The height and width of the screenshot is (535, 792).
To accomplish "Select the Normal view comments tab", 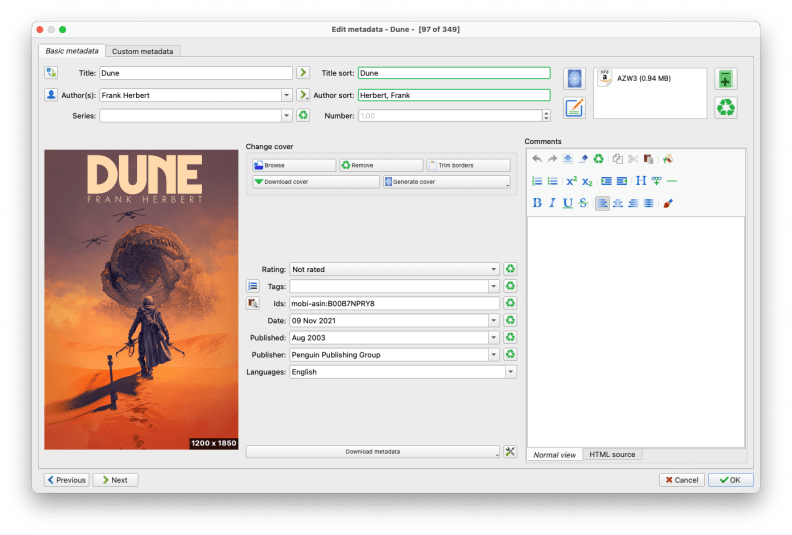I will click(555, 454).
